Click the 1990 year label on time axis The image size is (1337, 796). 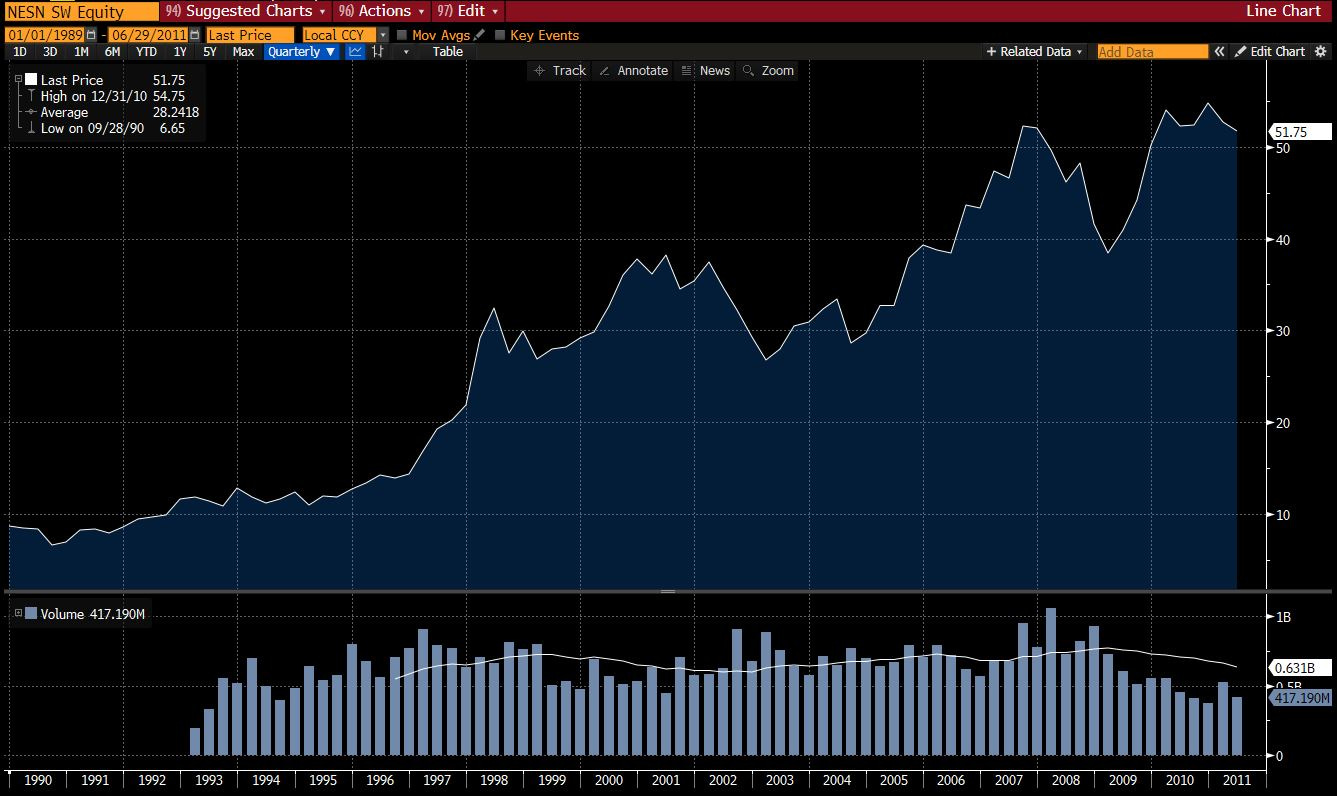click(x=37, y=781)
